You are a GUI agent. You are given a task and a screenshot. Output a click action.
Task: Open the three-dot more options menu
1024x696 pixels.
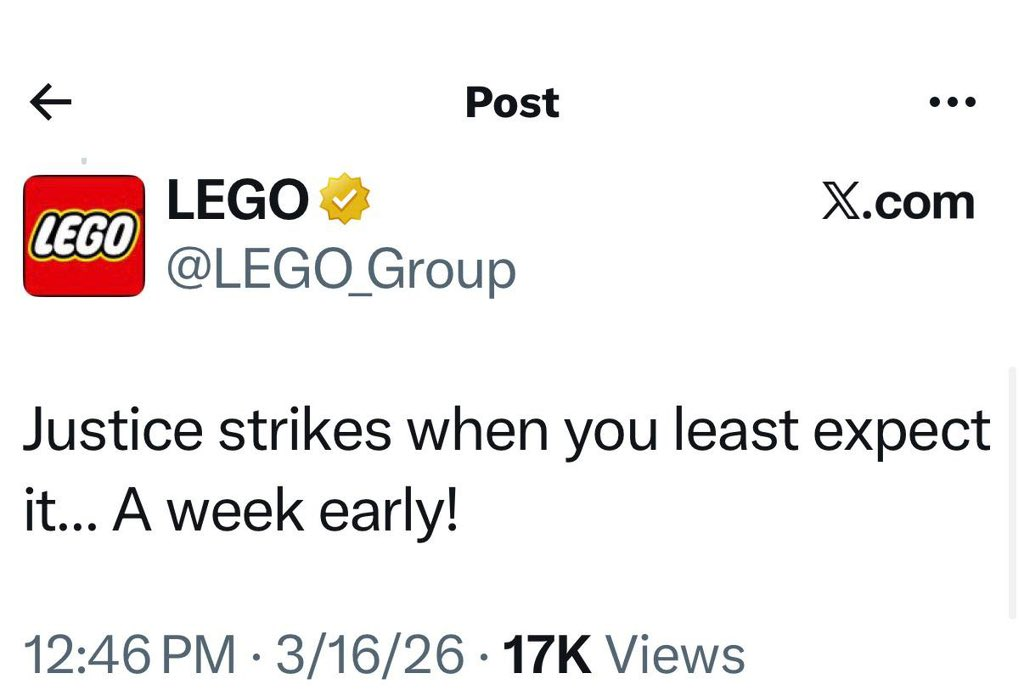pos(951,102)
